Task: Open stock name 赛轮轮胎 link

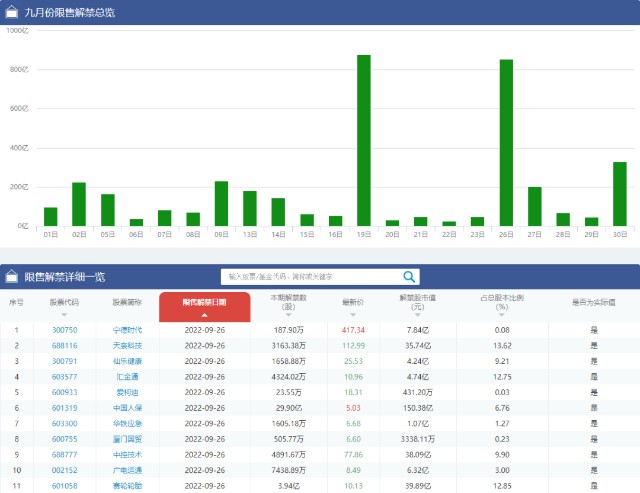Action: [x=127, y=486]
